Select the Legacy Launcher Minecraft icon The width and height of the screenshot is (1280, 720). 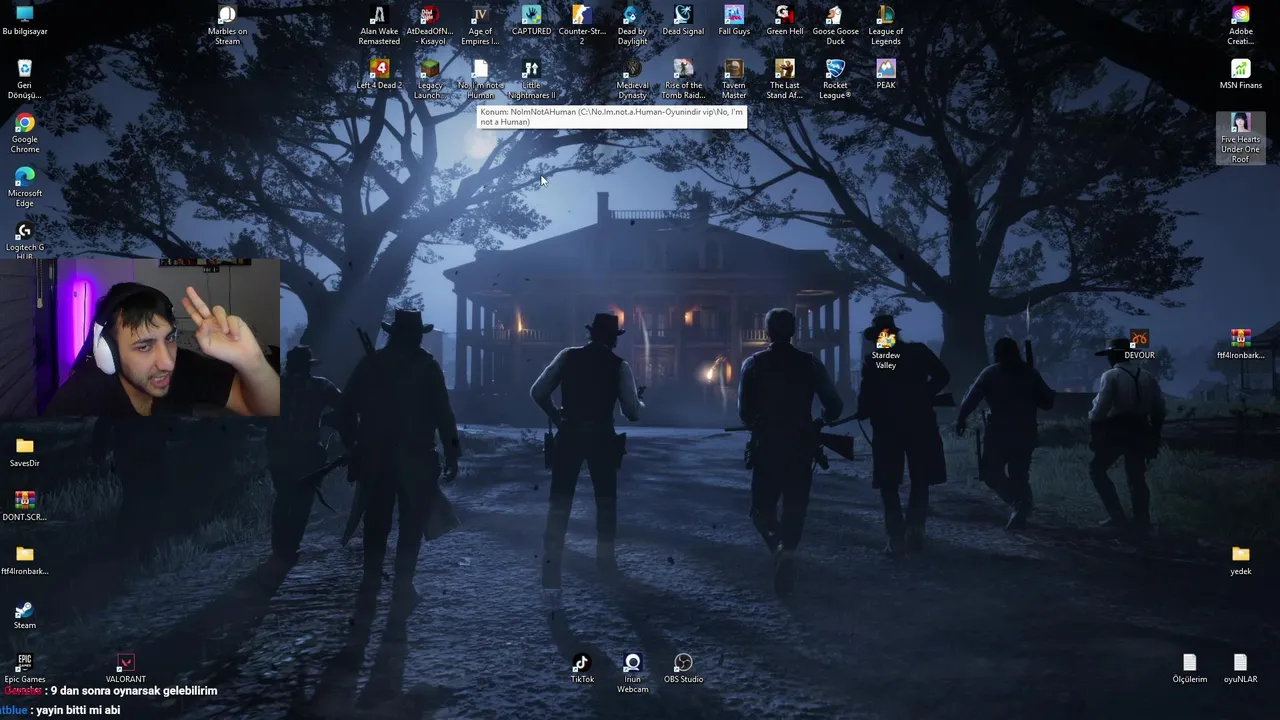(429, 79)
